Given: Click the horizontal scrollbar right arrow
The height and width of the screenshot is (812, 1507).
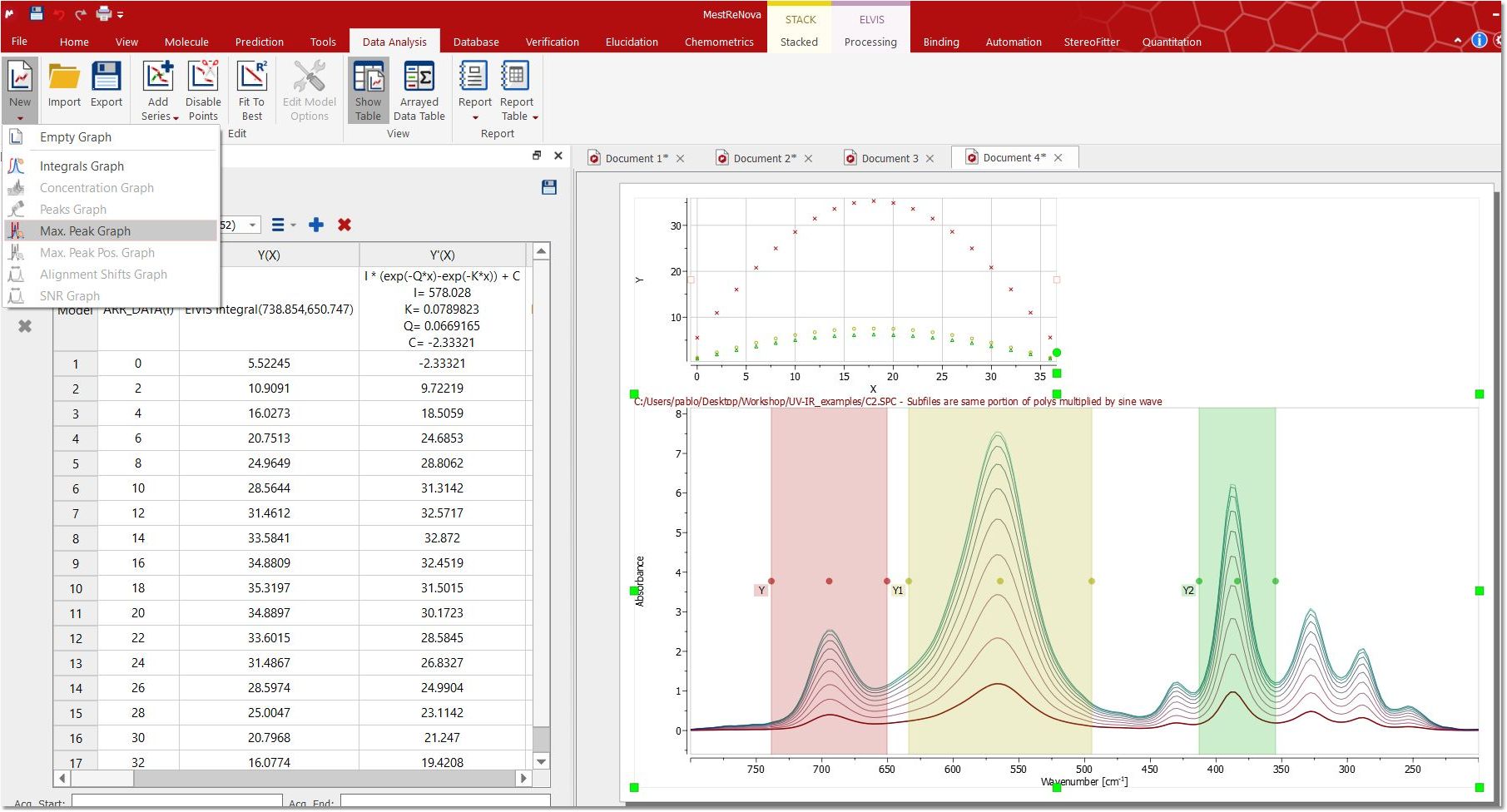Looking at the screenshot, I should [x=523, y=778].
